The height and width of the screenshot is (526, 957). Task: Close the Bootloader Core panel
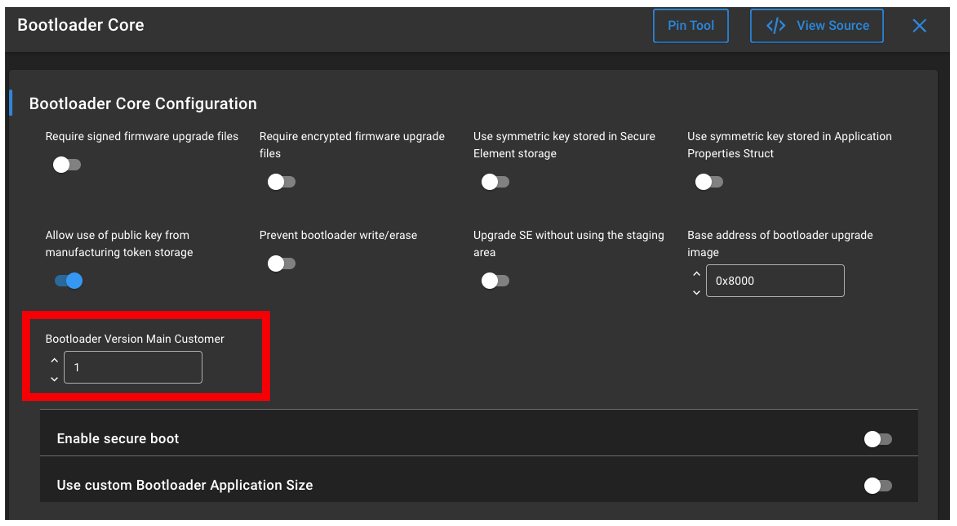tap(919, 26)
